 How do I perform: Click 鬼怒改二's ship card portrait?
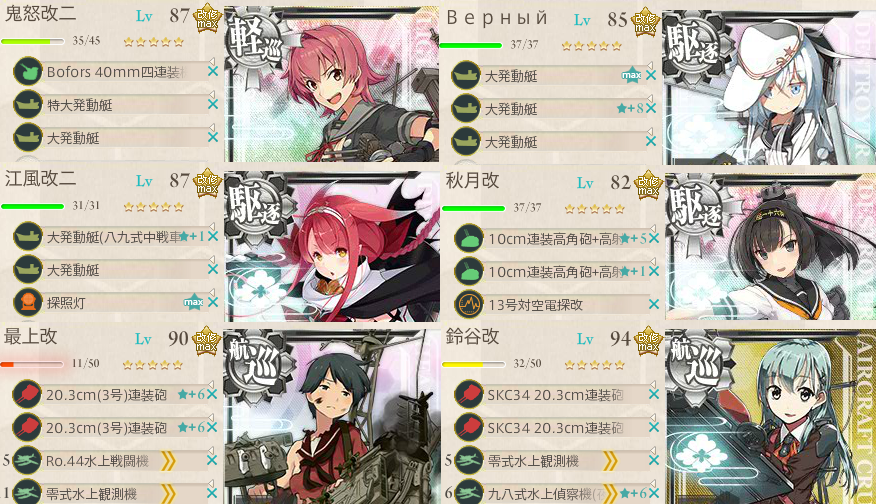pyautogui.click(x=332, y=84)
